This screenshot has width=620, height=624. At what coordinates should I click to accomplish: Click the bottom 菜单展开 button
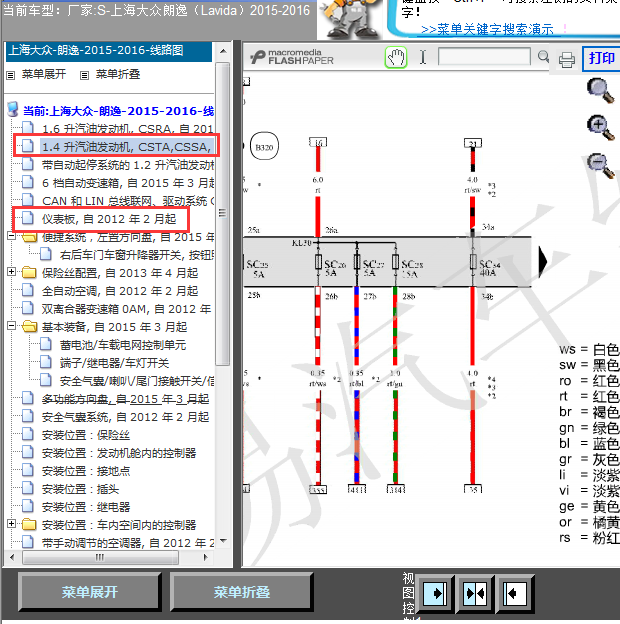coord(90,592)
